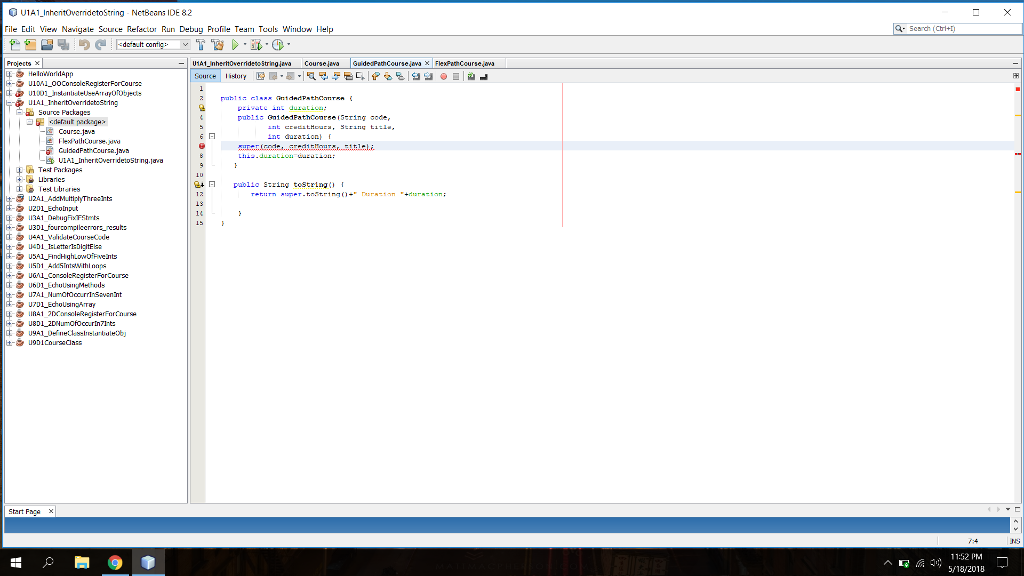Screen dimensions: 1024x576
Task: Navigate back in the editor
Action: point(273,76)
